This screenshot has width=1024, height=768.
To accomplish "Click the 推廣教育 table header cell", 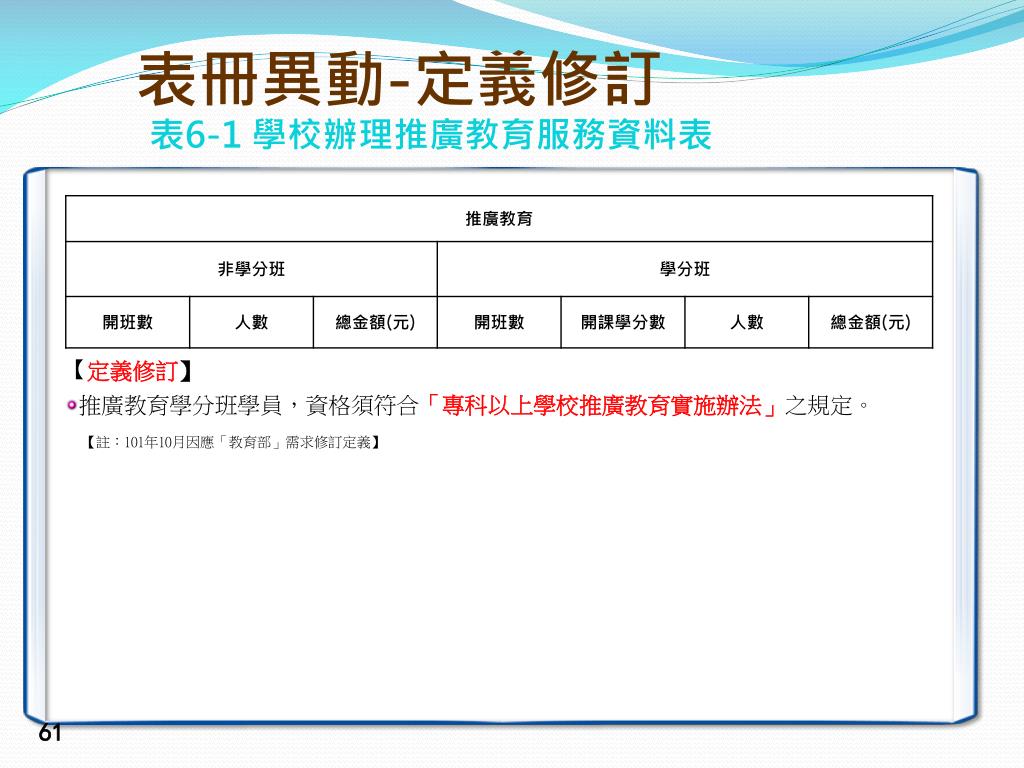I will [x=499, y=219].
